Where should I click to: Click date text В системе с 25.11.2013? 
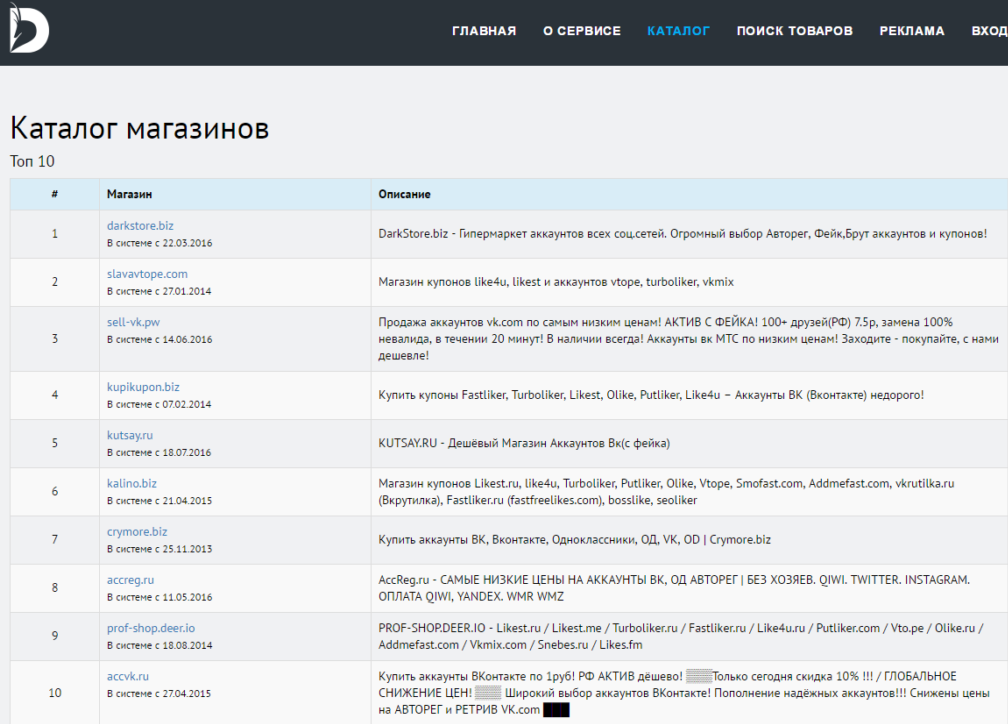pyautogui.click(x=159, y=549)
